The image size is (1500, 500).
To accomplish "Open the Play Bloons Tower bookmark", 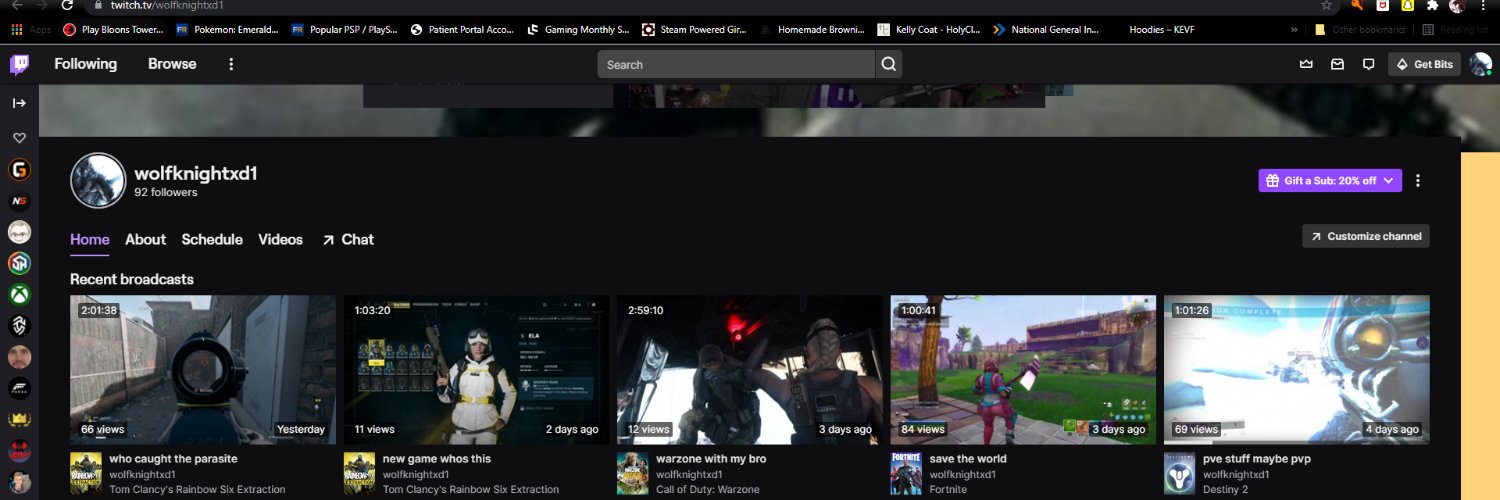I will (113, 30).
